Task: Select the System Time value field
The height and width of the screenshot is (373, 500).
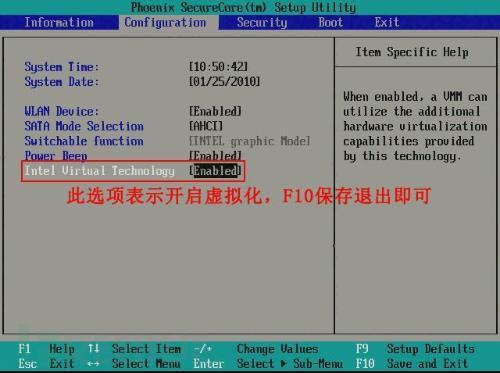Action: pyautogui.click(x=218, y=67)
